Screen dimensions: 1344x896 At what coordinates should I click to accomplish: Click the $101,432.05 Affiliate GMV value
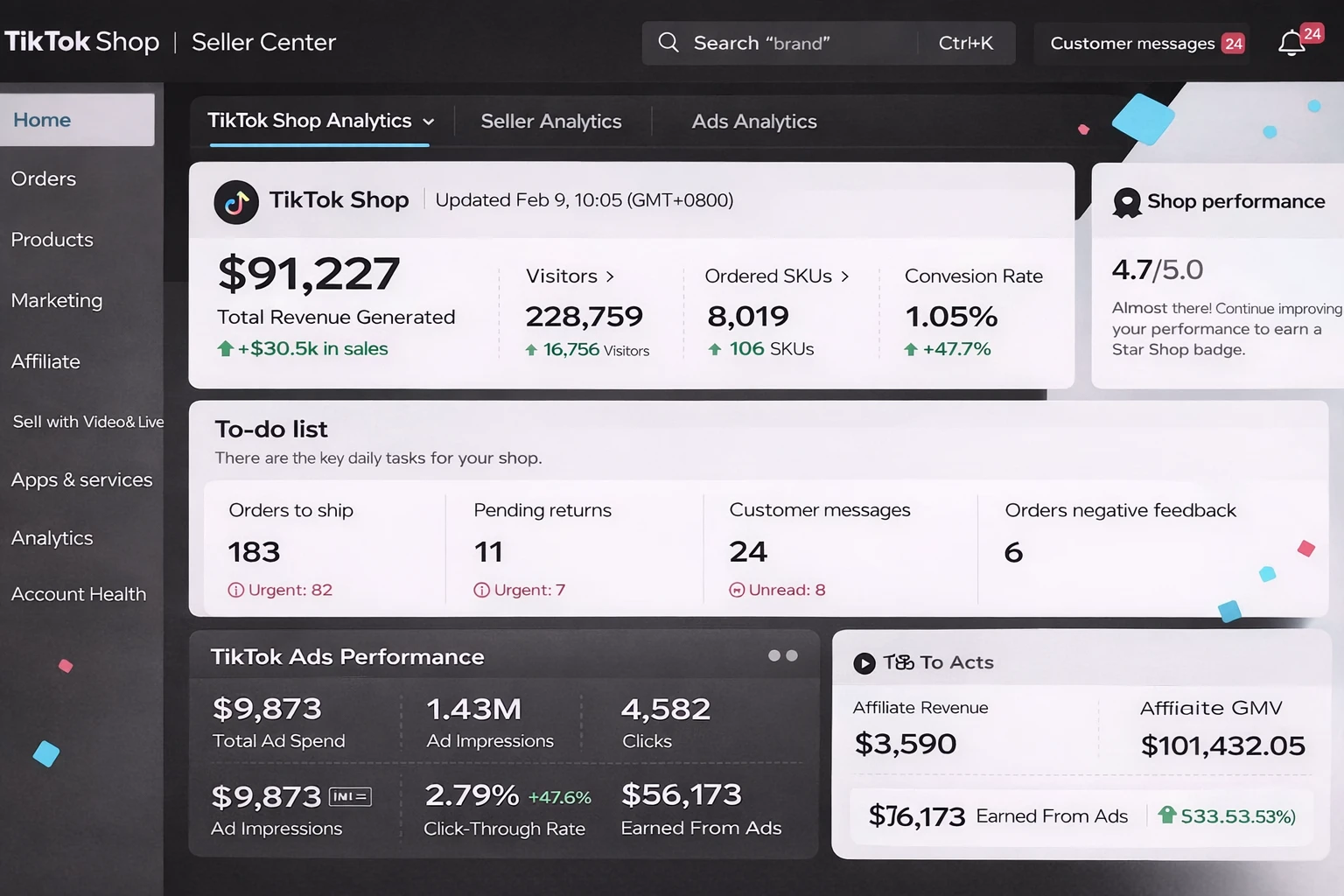click(x=1222, y=745)
